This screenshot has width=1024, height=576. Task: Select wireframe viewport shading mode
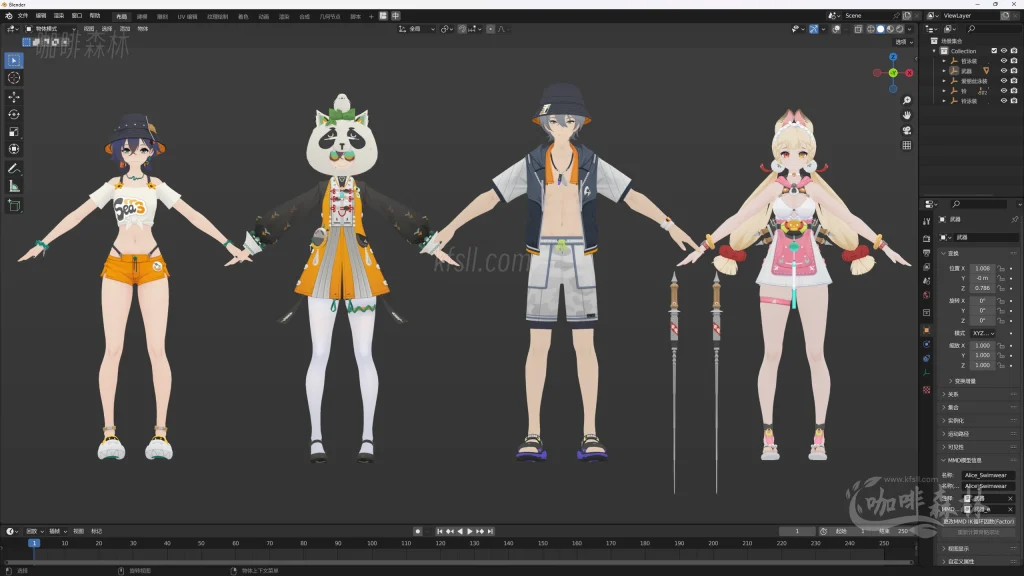(871, 29)
